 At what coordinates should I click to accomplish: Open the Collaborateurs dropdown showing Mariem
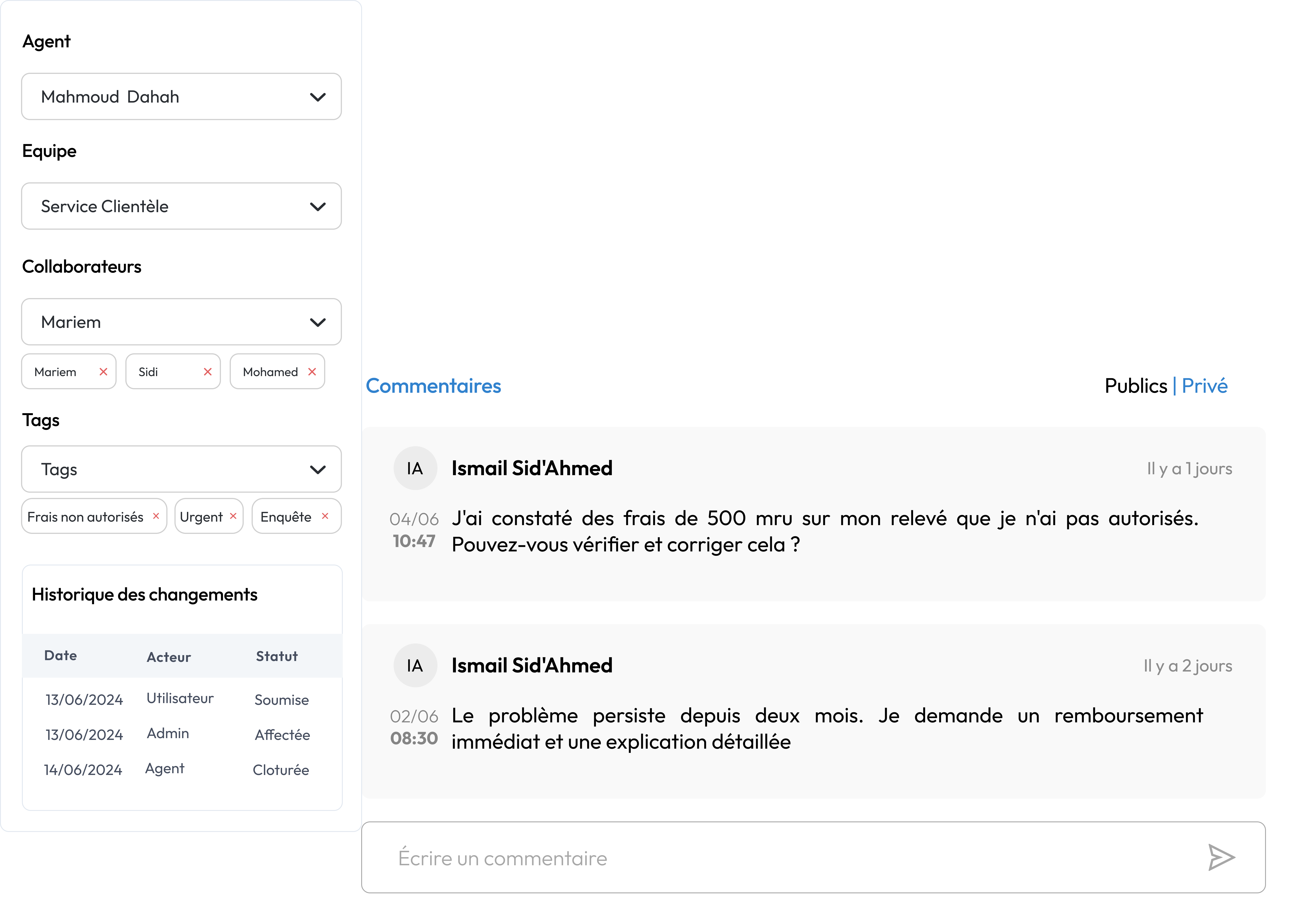181,322
